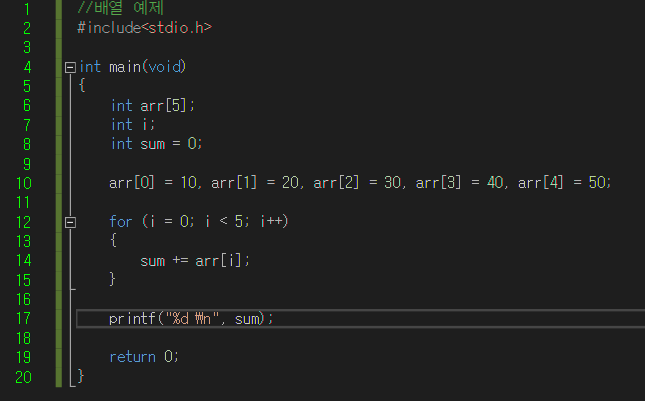Click the "%d \n" format string
Image resolution: width=647 pixels, height=403 pixels.
193,318
